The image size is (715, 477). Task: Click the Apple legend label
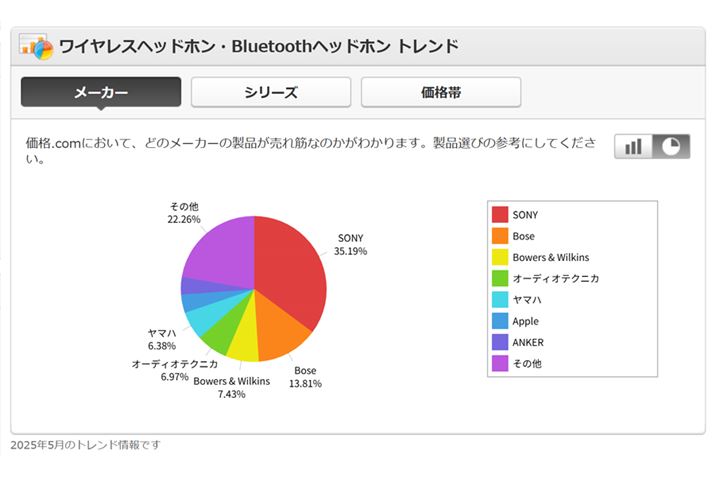click(x=525, y=321)
